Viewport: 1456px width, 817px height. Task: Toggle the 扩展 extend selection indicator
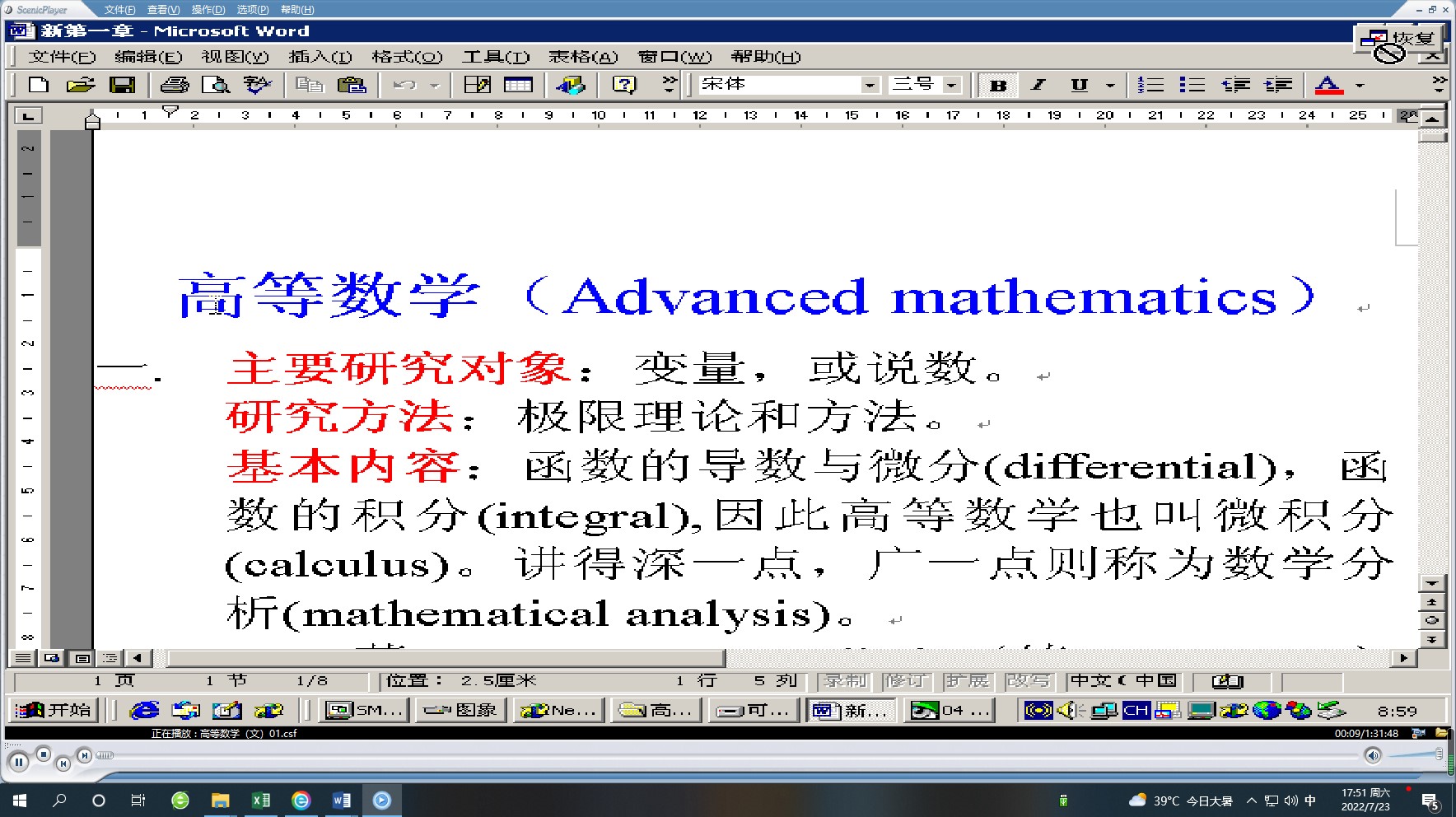point(967,681)
